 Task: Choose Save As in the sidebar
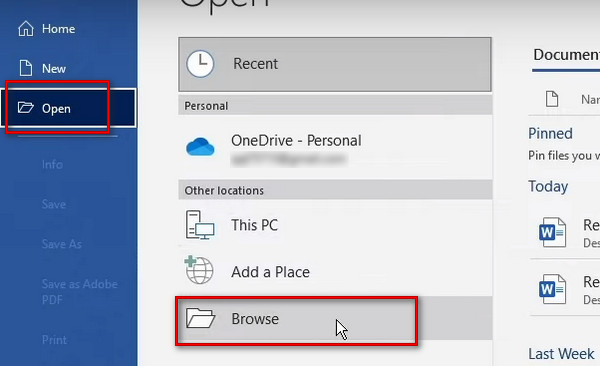62,244
